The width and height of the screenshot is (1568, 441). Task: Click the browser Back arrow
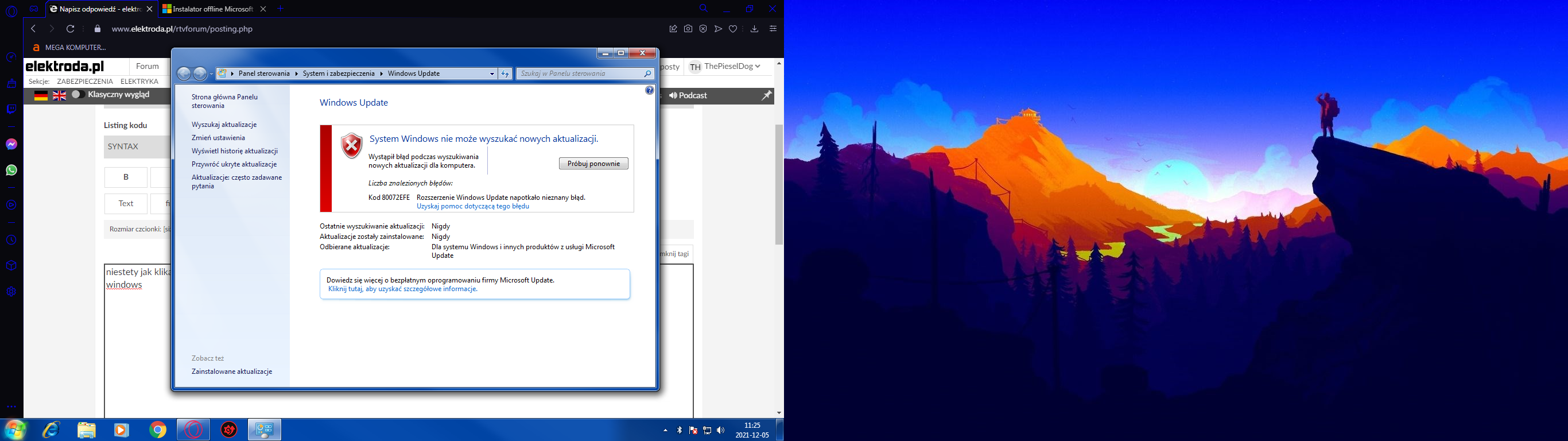pos(33,29)
